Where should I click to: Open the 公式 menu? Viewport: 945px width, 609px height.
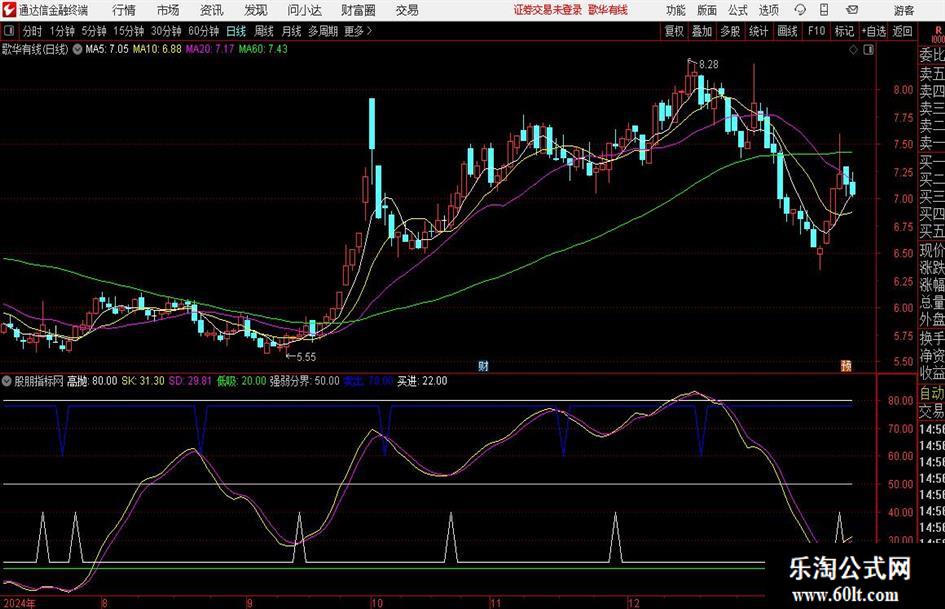click(x=738, y=10)
